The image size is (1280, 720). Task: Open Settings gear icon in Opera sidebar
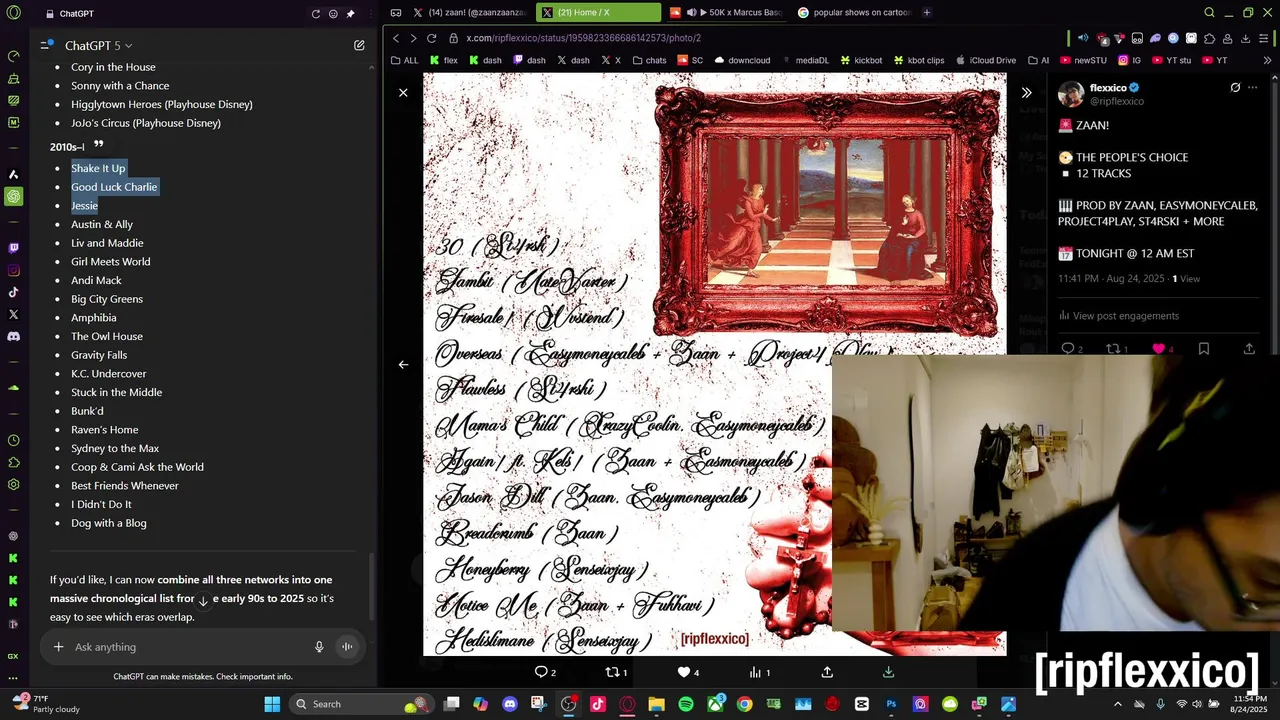click(x=13, y=484)
